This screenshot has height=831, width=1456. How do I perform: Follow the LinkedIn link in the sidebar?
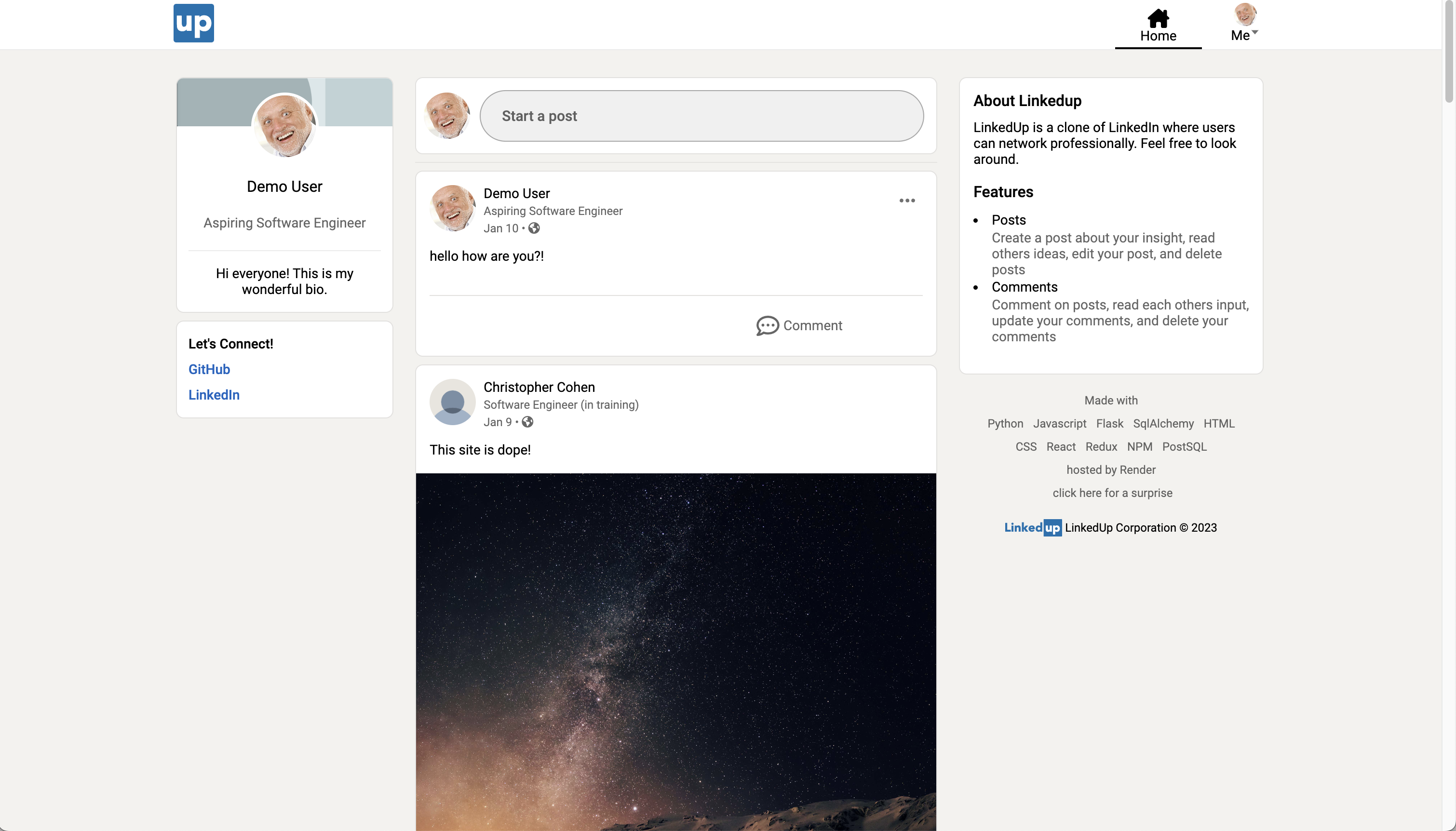214,395
